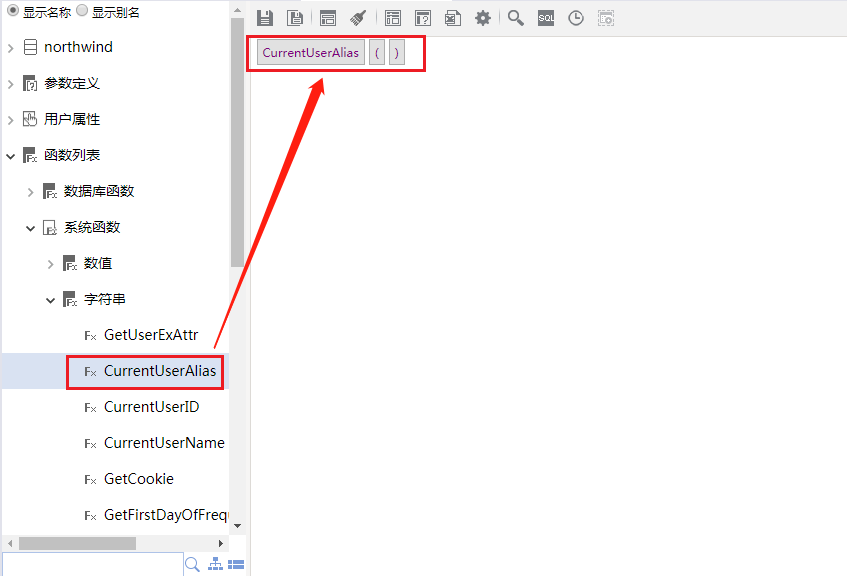847x576 pixels.
Task: Click the northwind label
Action: (x=78, y=47)
